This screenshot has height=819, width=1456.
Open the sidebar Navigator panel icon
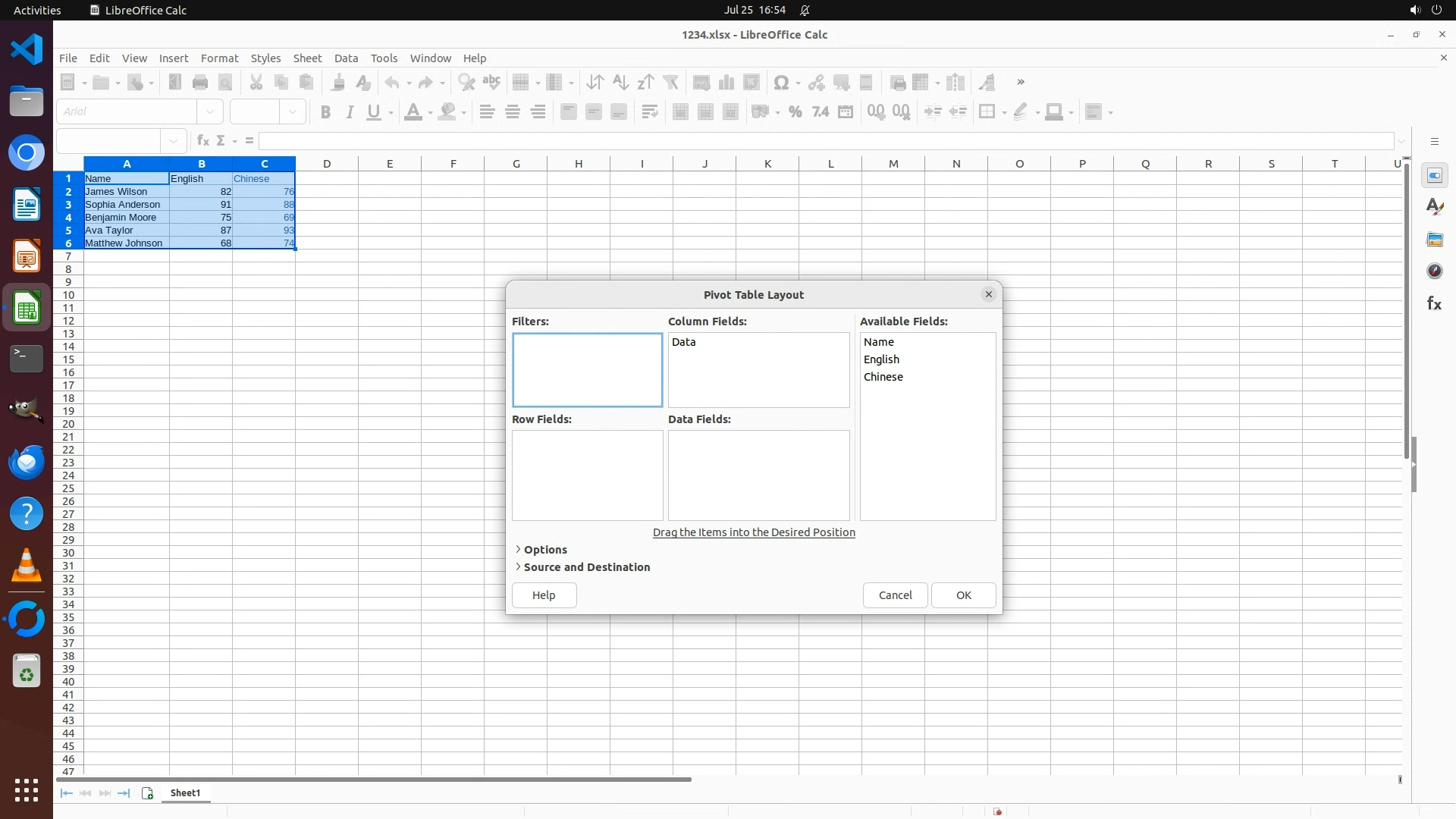[x=1434, y=271]
